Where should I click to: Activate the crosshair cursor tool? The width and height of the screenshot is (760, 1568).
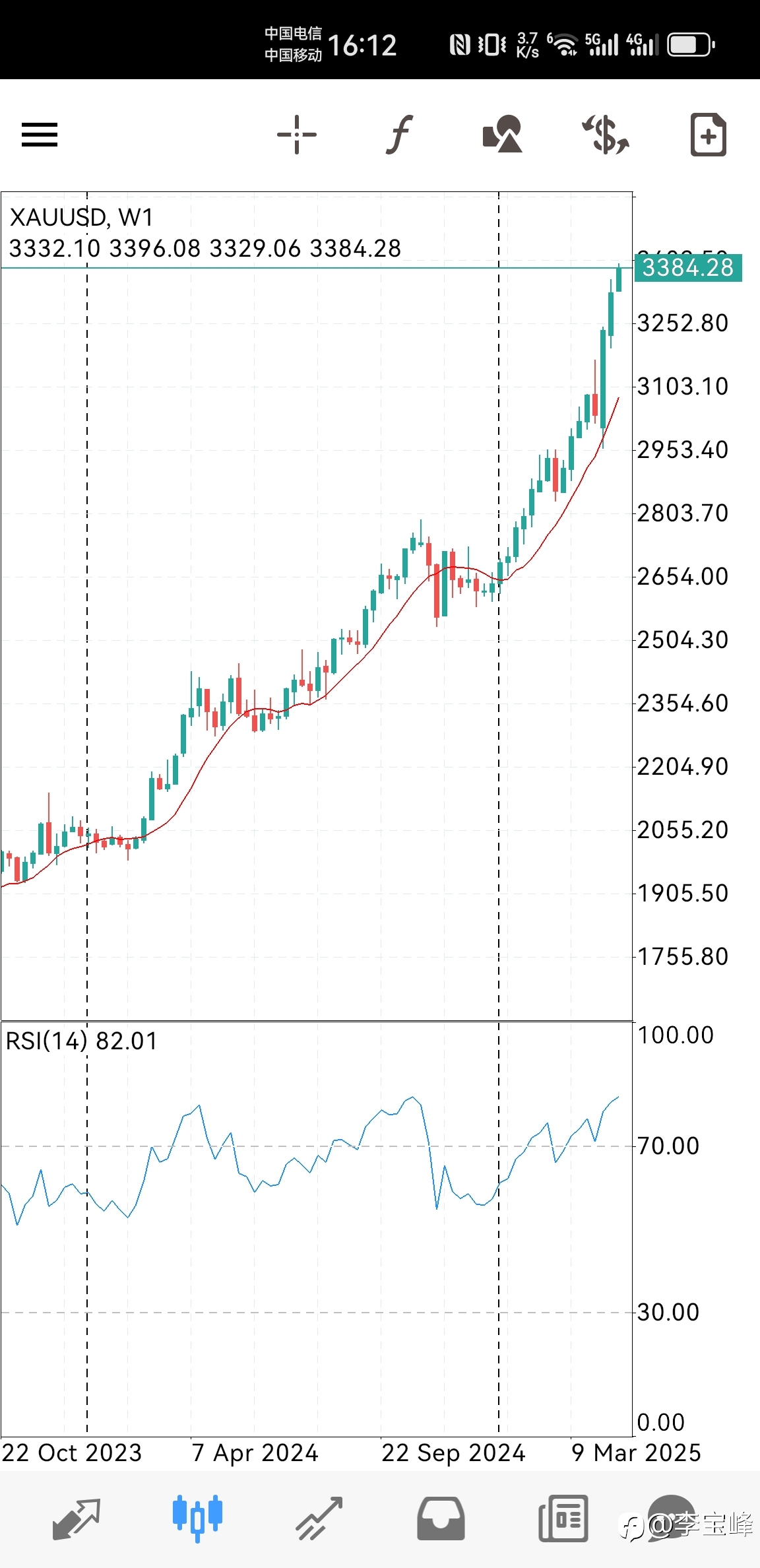pyautogui.click(x=297, y=135)
